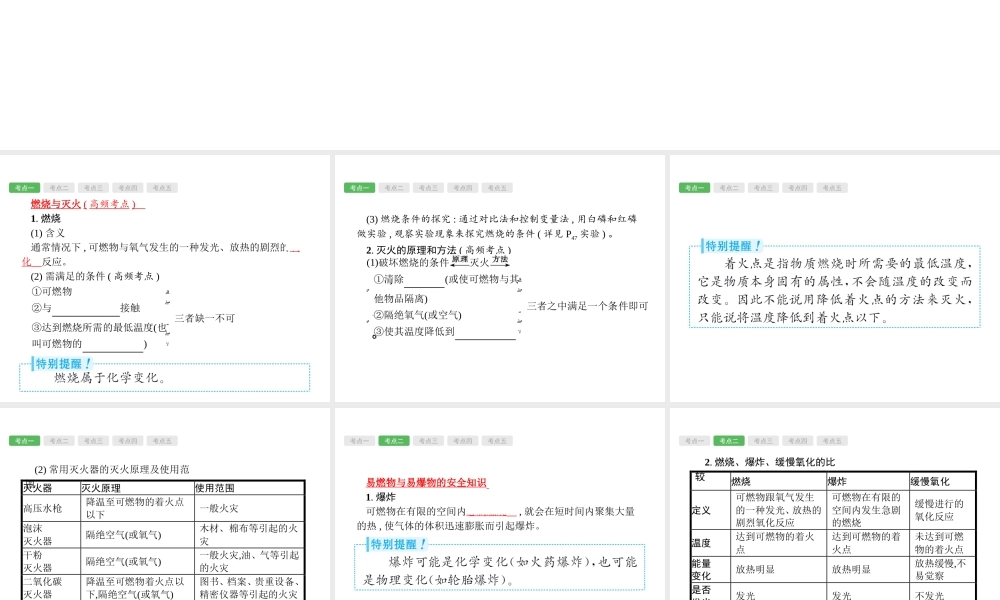Click the blank after 叫可燃物的
Viewport: 1000px width, 600px height.
click(113, 344)
